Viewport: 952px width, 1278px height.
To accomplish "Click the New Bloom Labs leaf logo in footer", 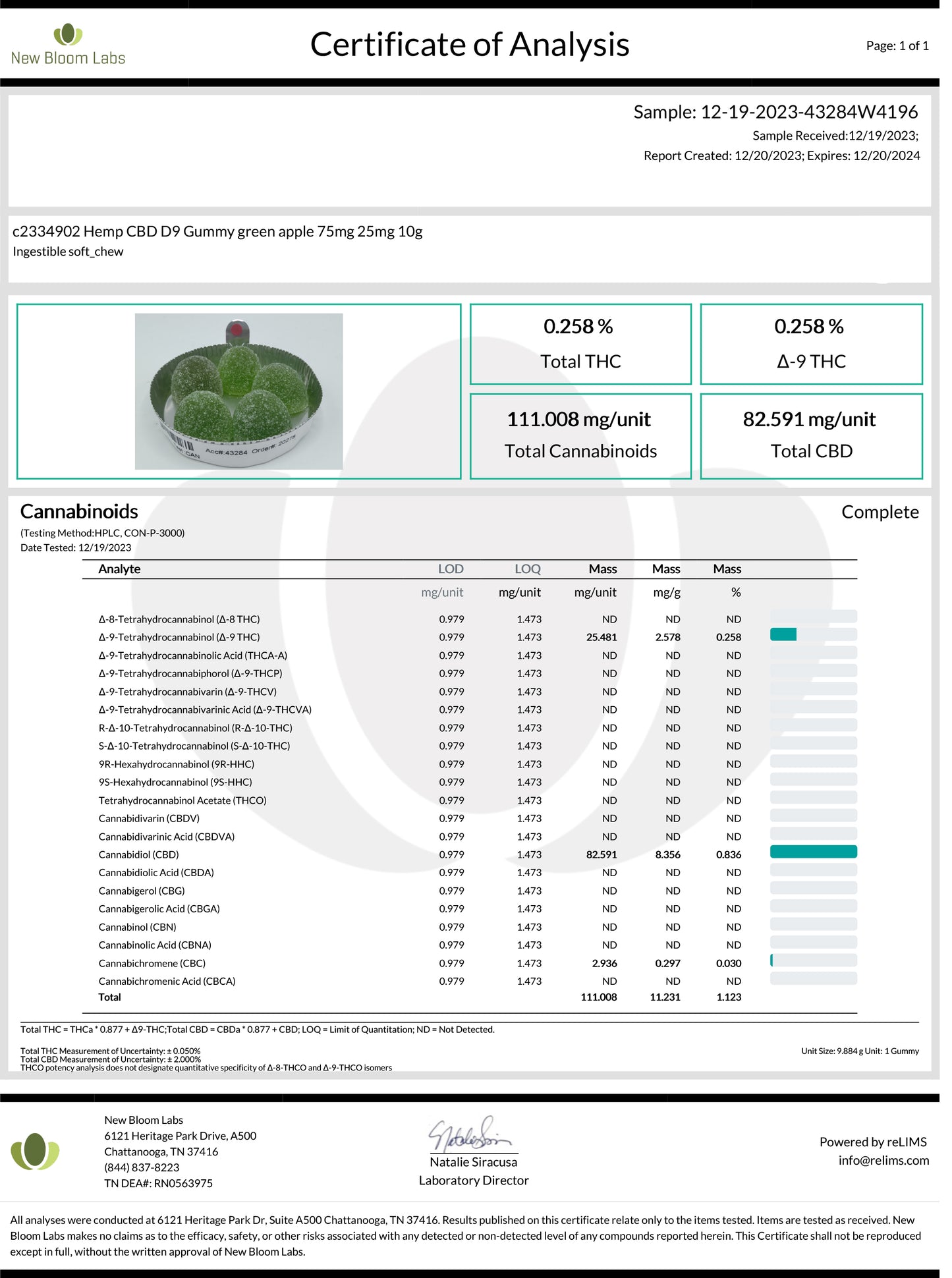I will tap(35, 1151).
